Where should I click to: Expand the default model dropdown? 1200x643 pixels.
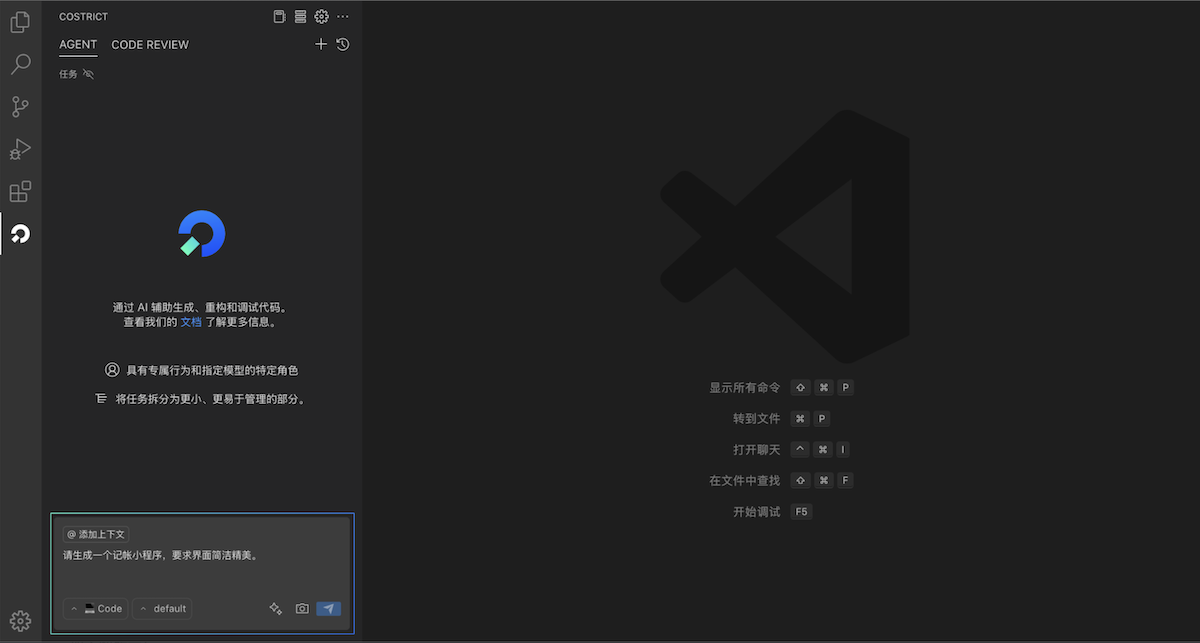pyautogui.click(x=162, y=608)
